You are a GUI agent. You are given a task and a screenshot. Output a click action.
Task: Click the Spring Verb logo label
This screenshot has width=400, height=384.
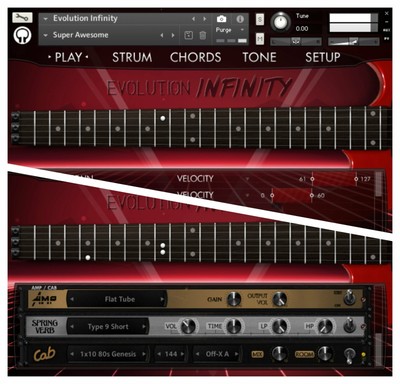(45, 327)
